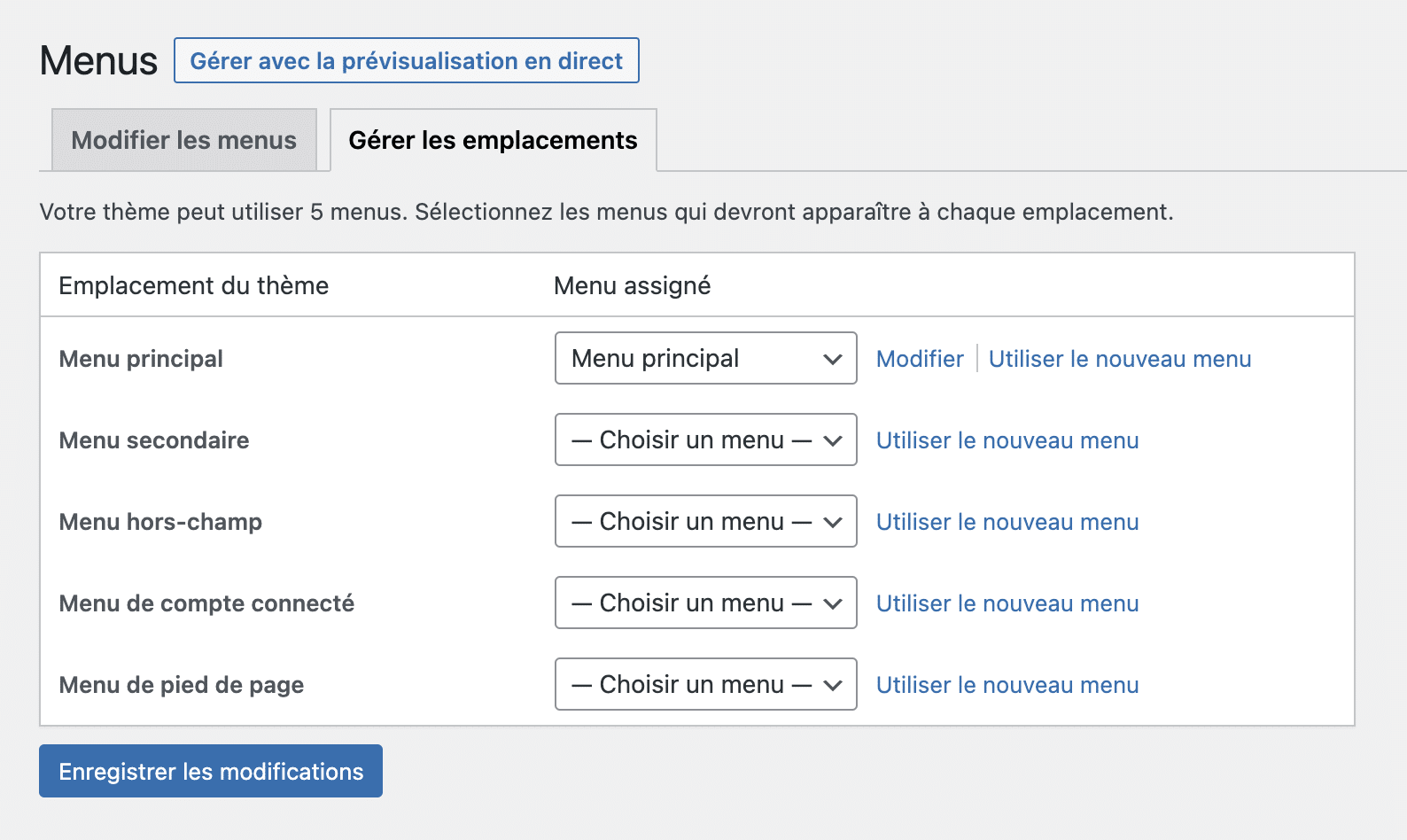Viewport: 1407px width, 840px height.
Task: Click Utiliser le nouveau menu for Menu de pied de page
Action: (x=1007, y=684)
